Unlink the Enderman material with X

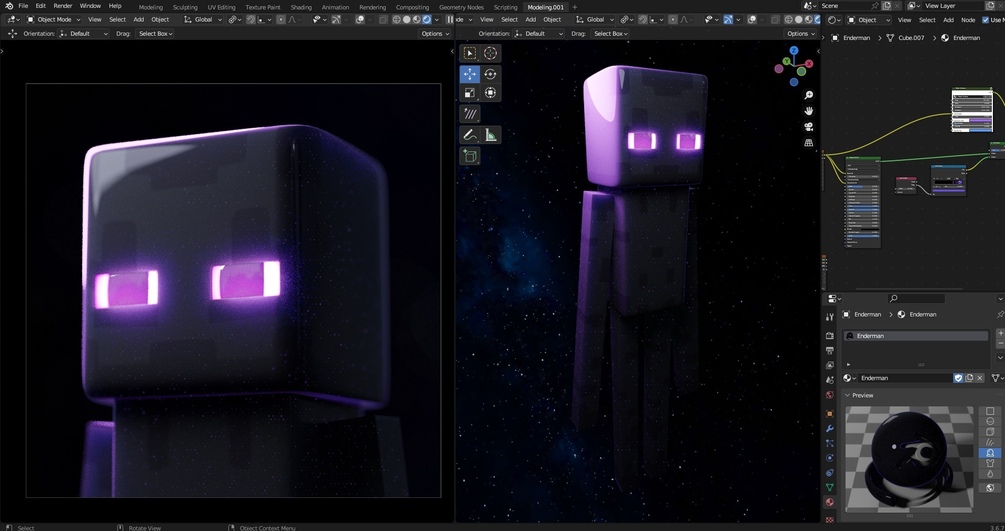tap(980, 378)
